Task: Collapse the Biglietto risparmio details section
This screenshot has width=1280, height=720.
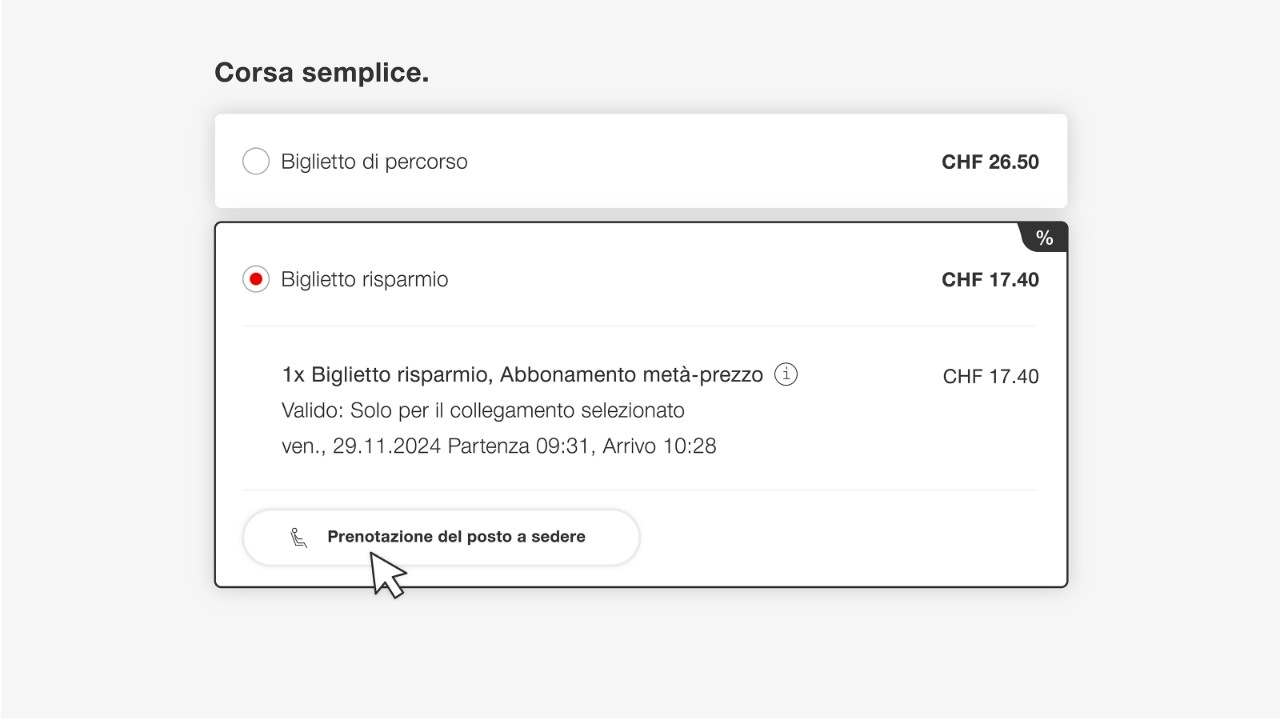Action: 640,279
